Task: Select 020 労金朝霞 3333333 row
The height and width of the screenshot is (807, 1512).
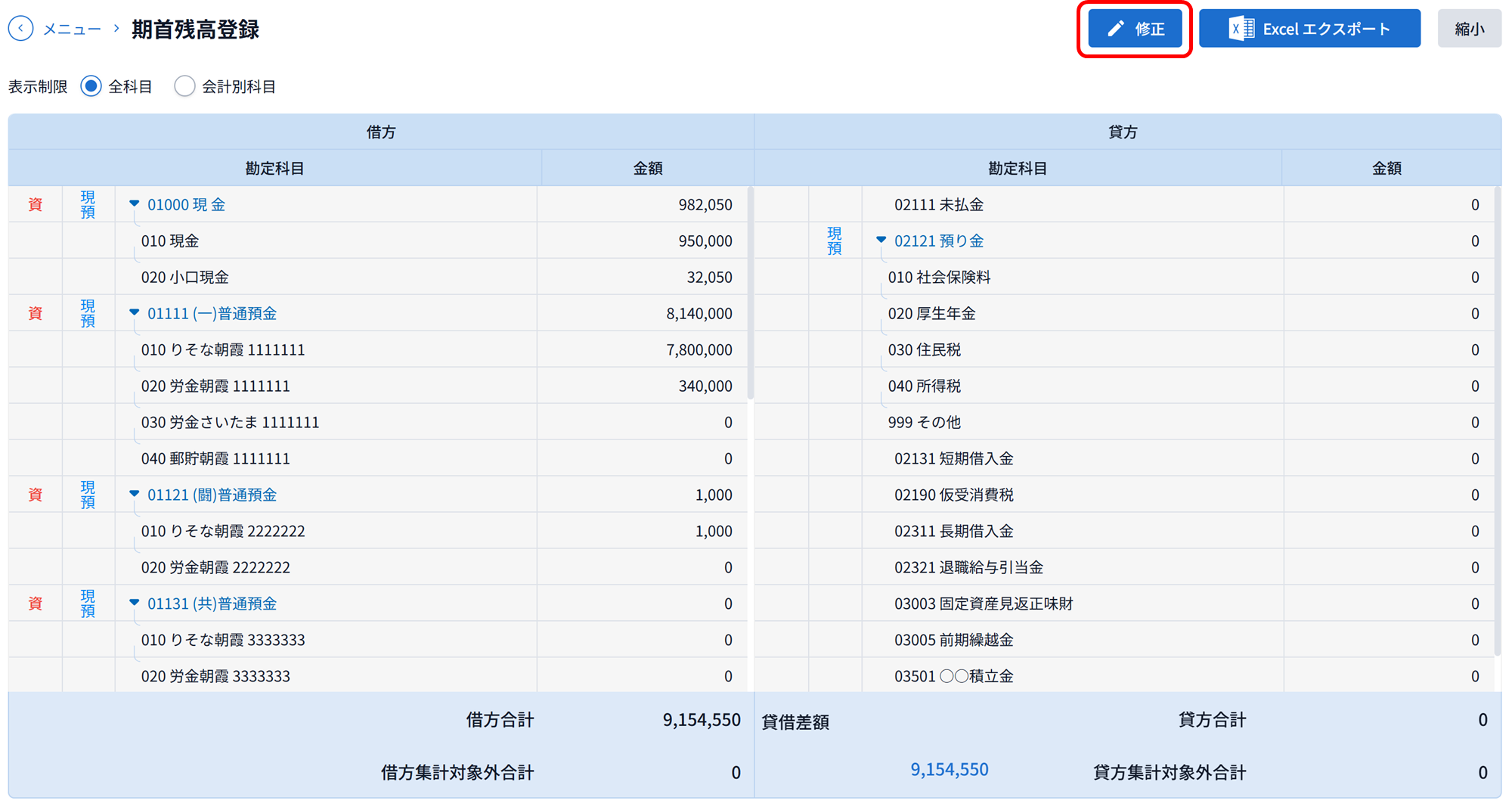Action: [378, 676]
